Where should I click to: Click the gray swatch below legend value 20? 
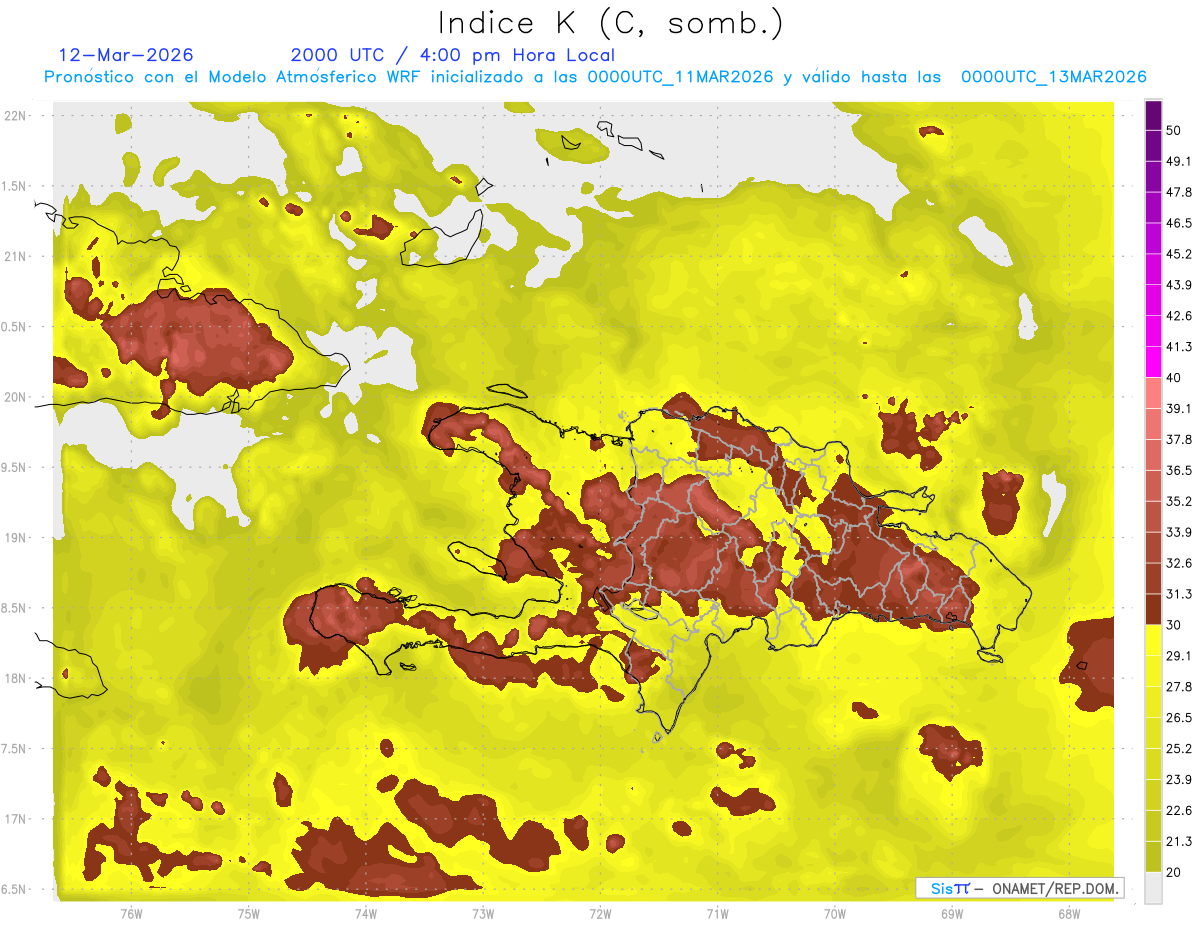coord(1153,888)
